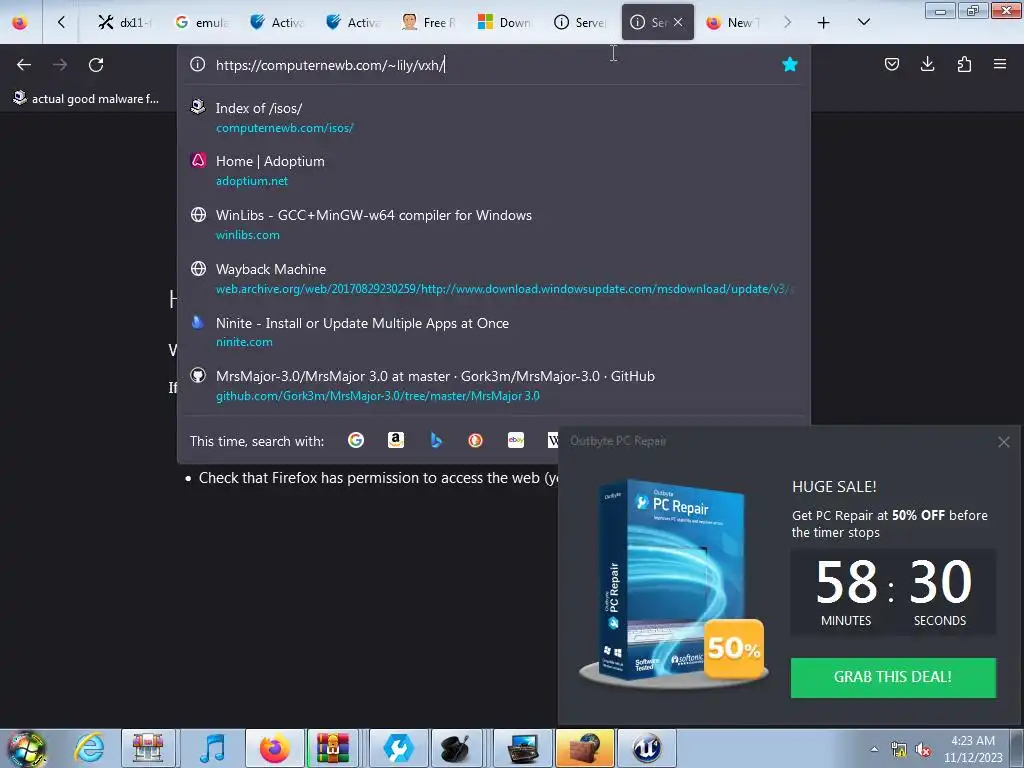Go forward one page
The width and height of the screenshot is (1024, 768).
coord(60,65)
